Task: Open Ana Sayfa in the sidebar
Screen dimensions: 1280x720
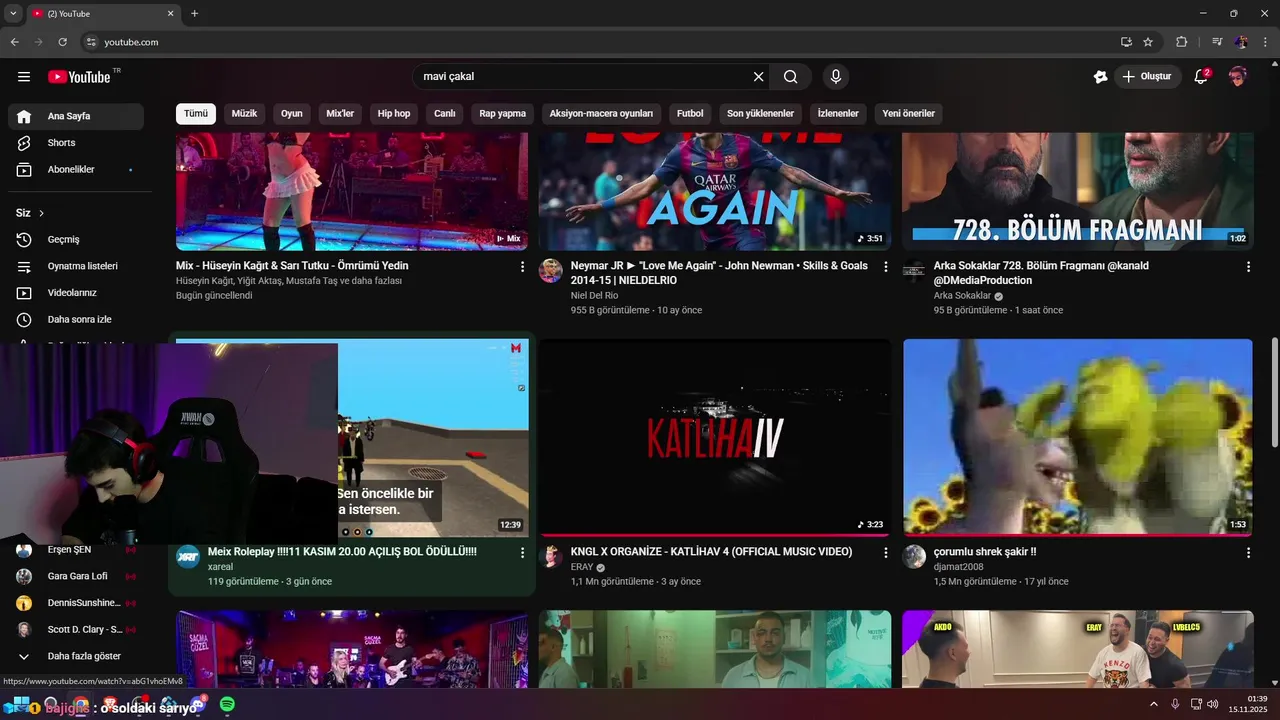Action: pyautogui.click(x=76, y=116)
